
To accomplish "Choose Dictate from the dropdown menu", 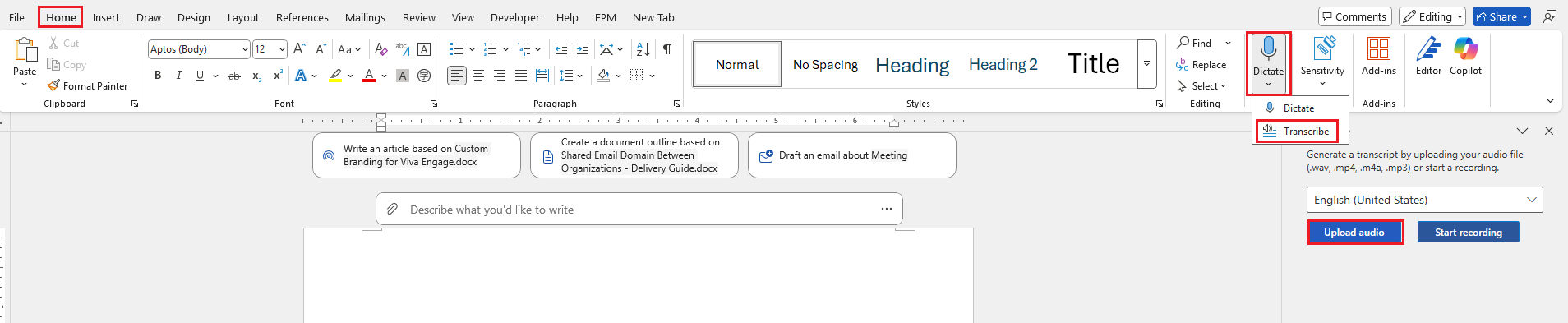I will click(1298, 108).
